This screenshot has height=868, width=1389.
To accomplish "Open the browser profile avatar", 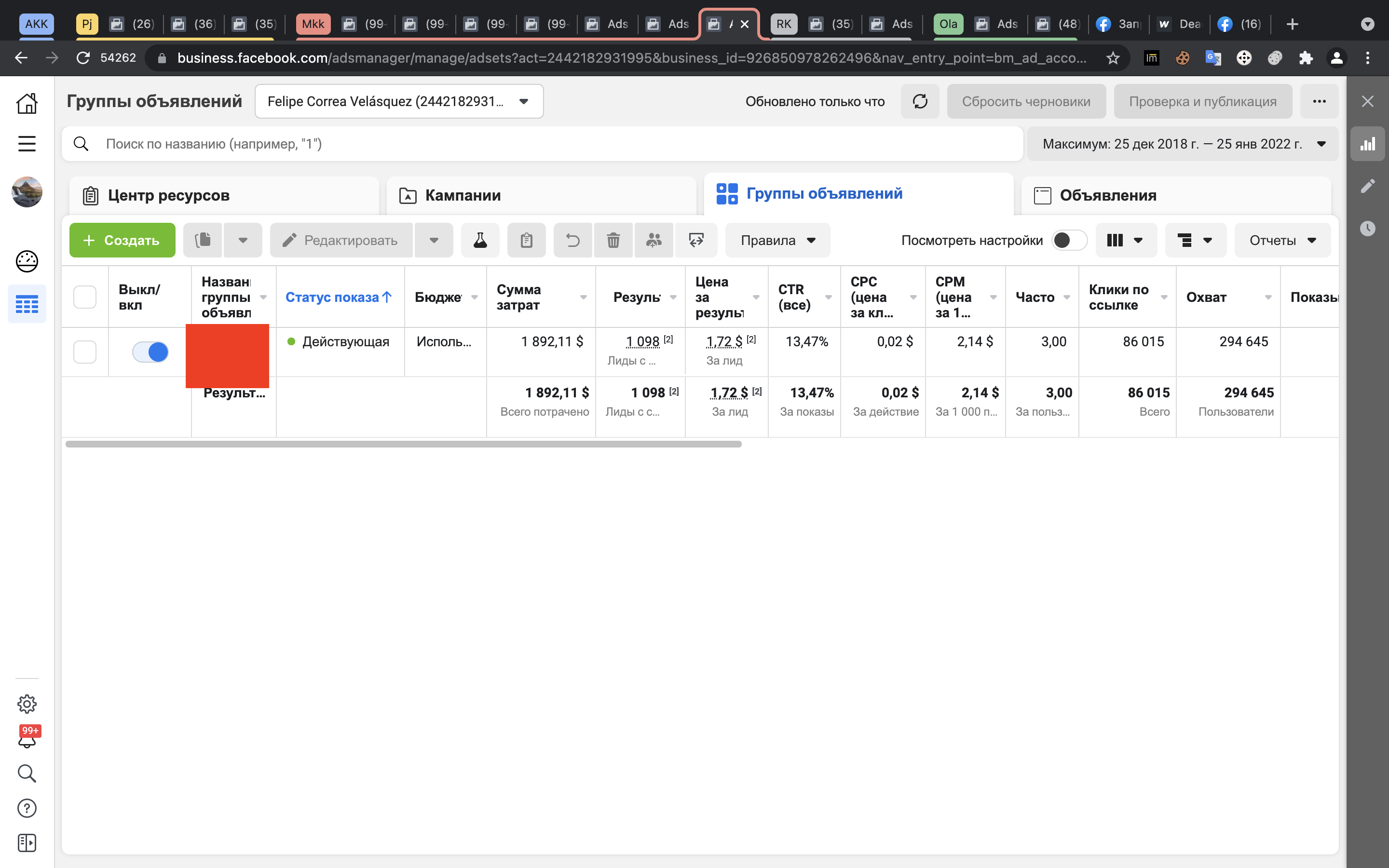I will pyautogui.click(x=1337, y=58).
